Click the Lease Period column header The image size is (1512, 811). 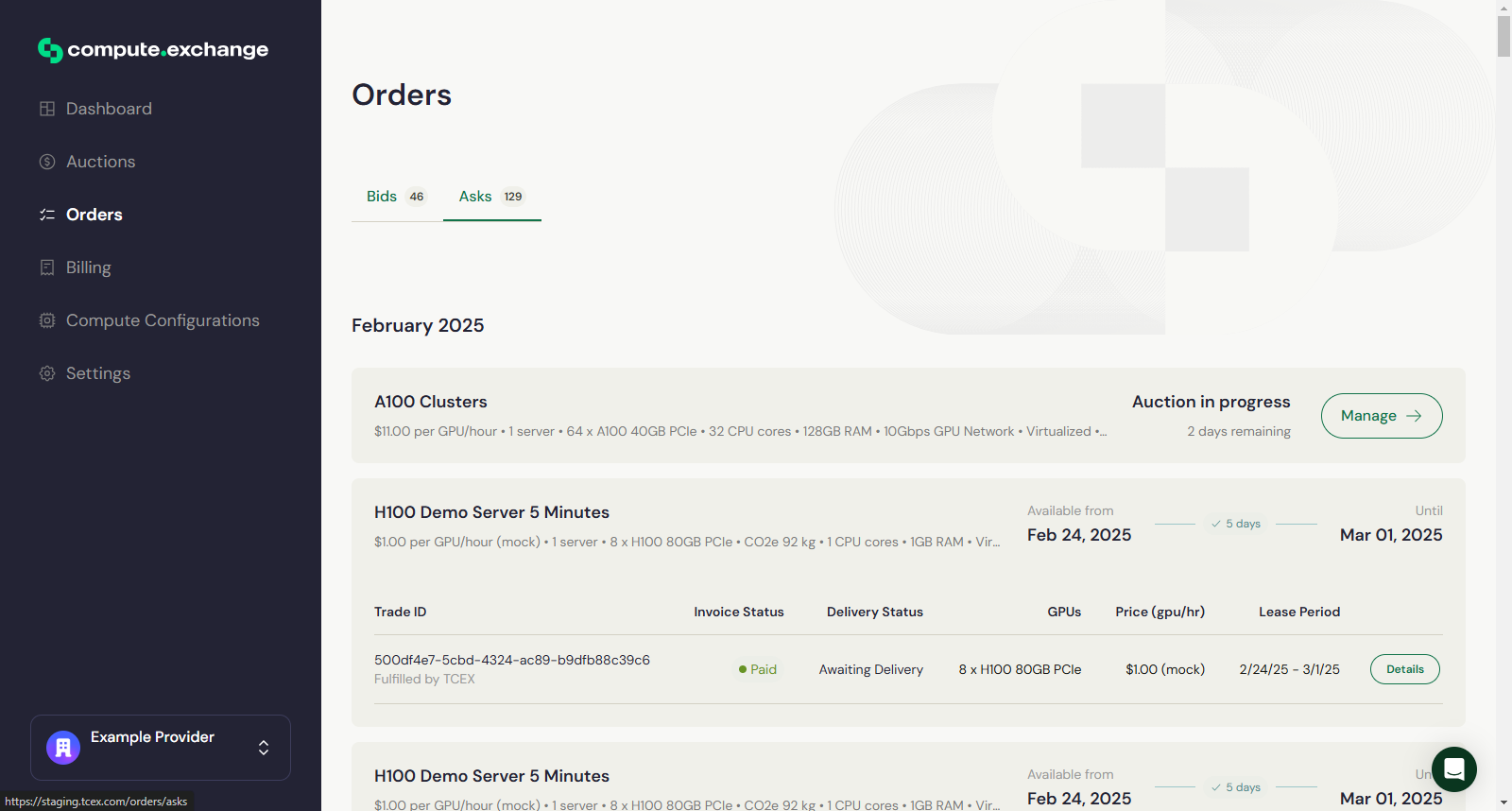pyautogui.click(x=1299, y=612)
